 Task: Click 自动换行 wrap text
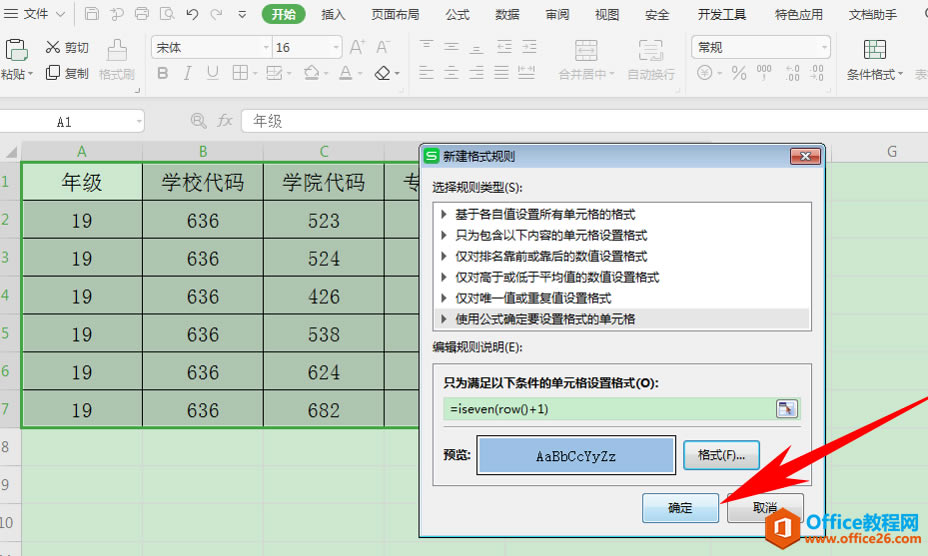click(650, 59)
